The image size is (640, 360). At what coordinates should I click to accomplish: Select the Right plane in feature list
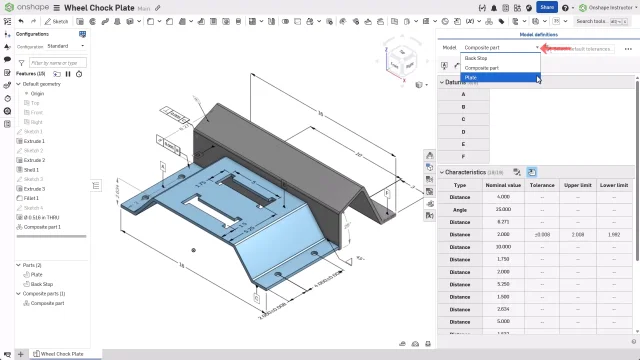click(x=36, y=122)
